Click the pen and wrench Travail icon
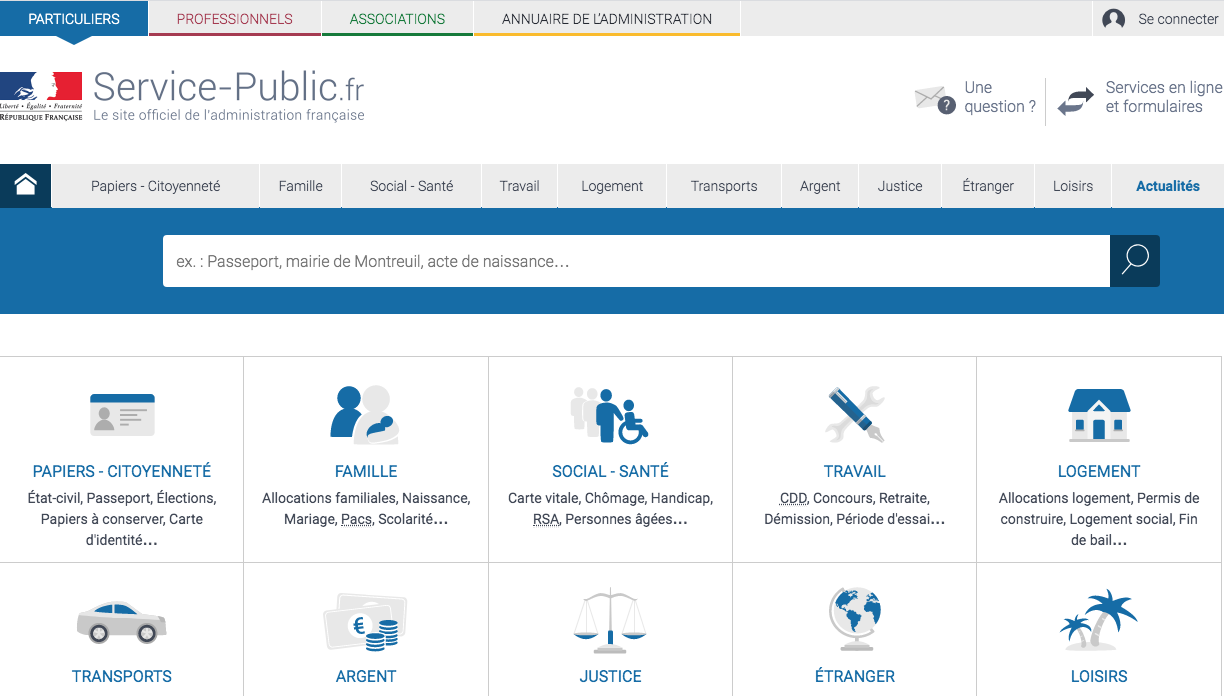The height and width of the screenshot is (696, 1224). 855,414
